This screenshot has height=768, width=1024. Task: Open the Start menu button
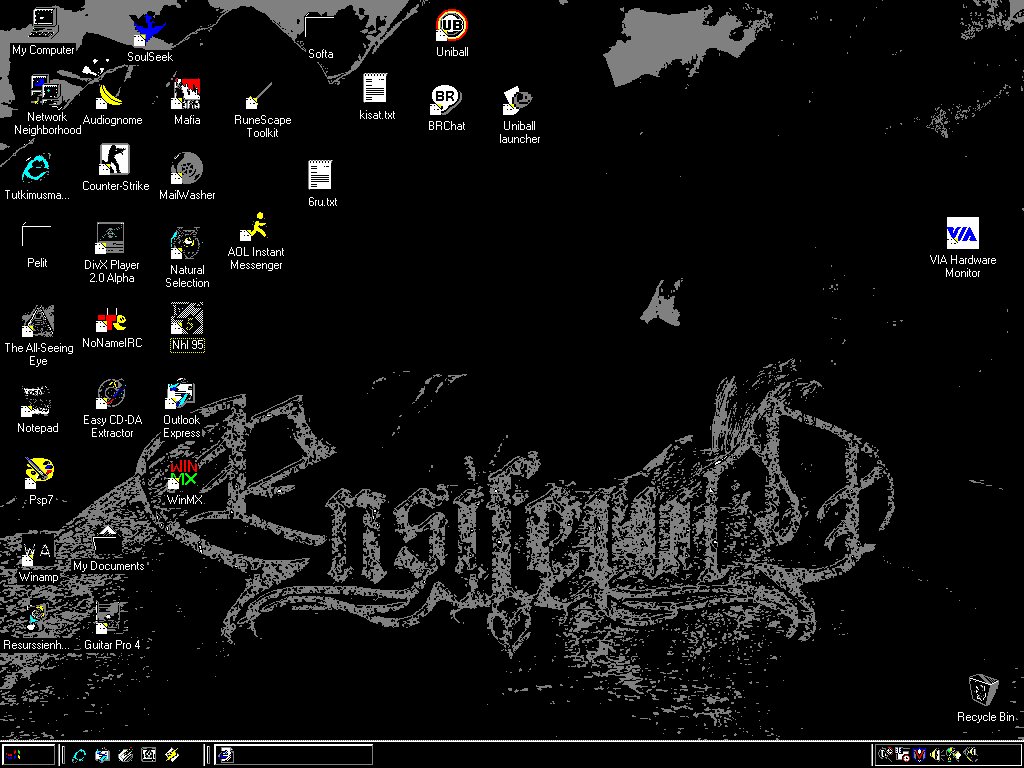coord(28,755)
